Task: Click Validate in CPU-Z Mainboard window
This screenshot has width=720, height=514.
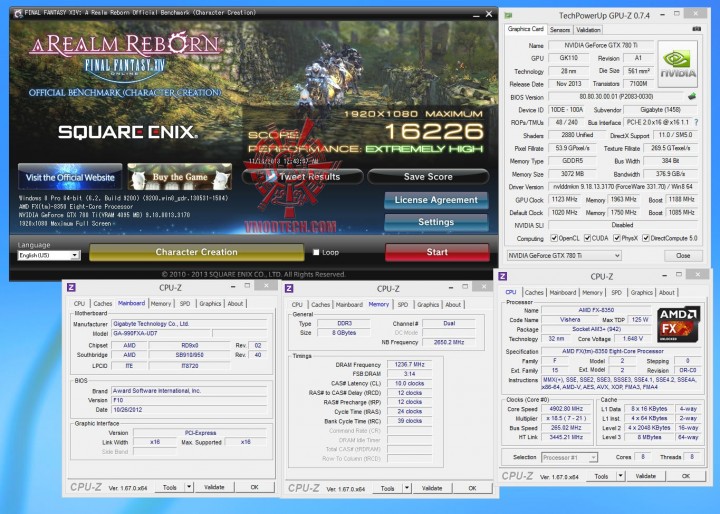Action: (x=214, y=487)
